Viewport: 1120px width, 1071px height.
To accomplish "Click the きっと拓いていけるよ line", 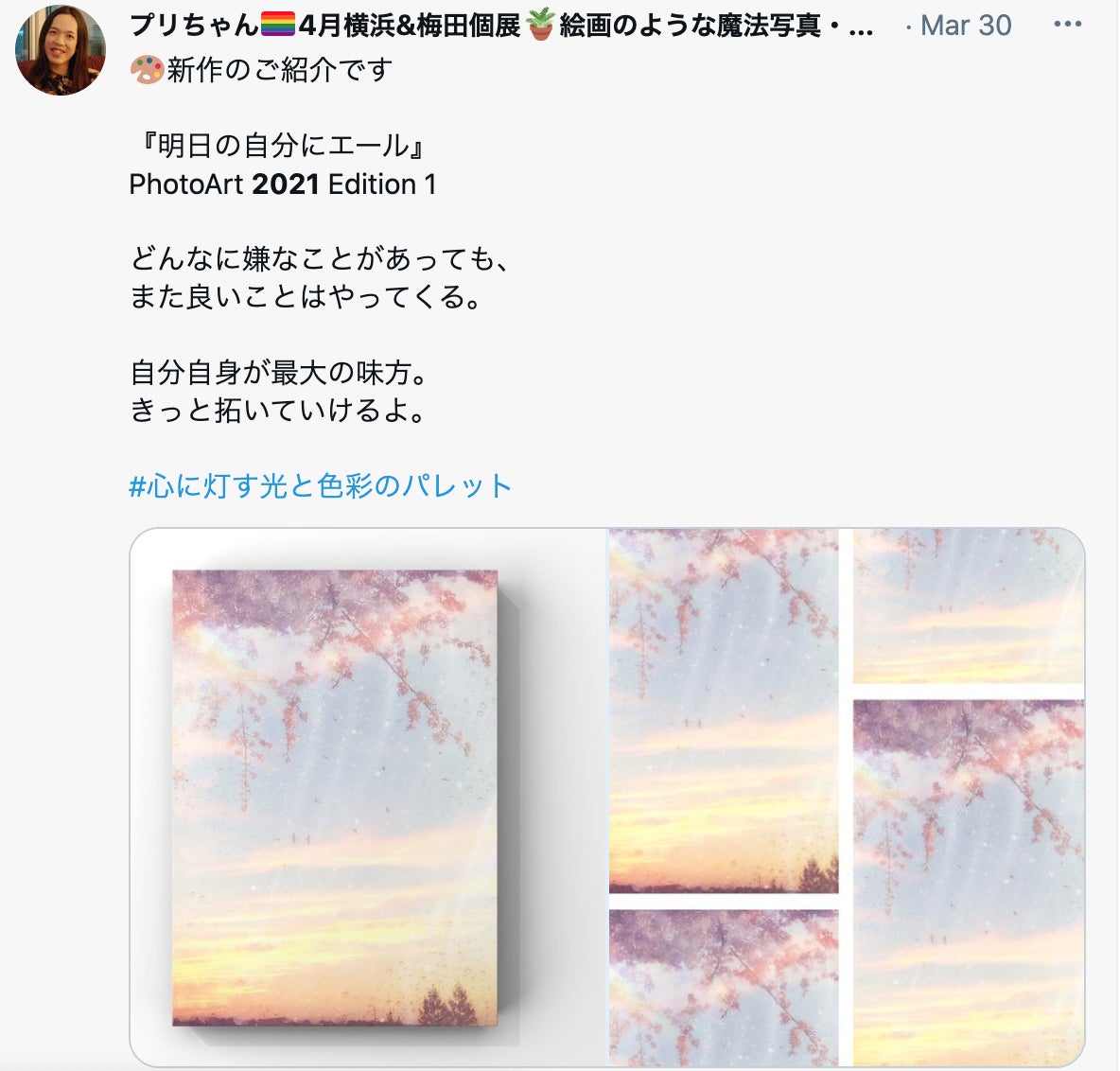I will (278, 410).
